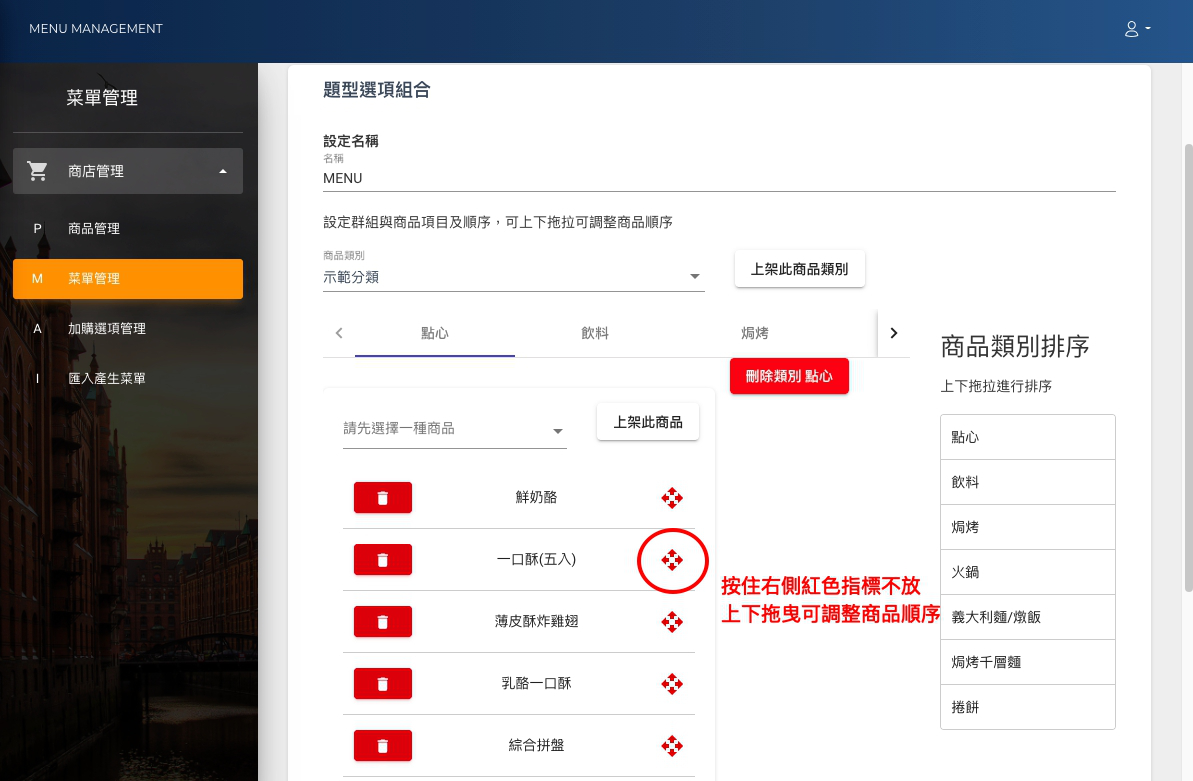Select 焗烤千層麵 in category sort list

tap(1028, 661)
